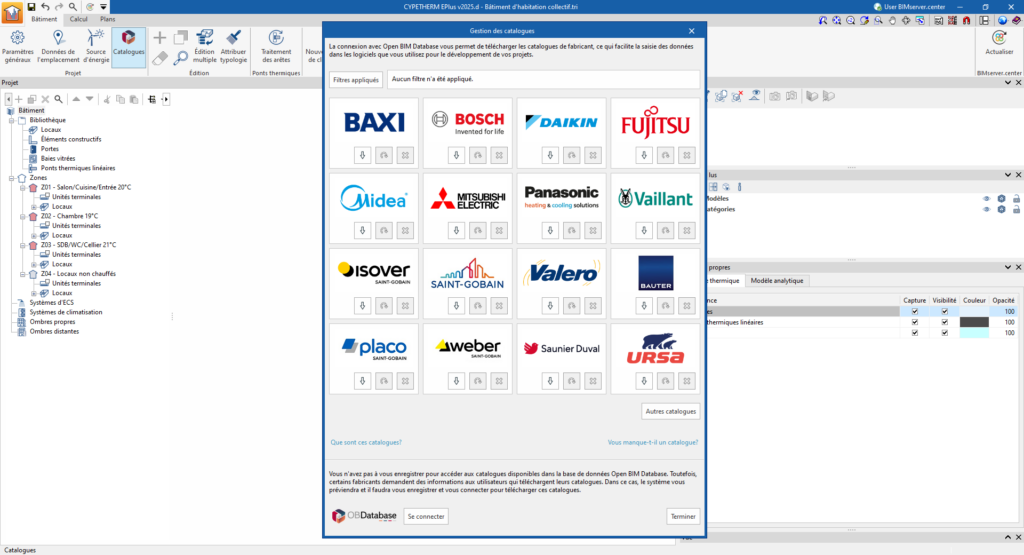
Task: Click the Autres catalogues button
Action: pos(671,411)
